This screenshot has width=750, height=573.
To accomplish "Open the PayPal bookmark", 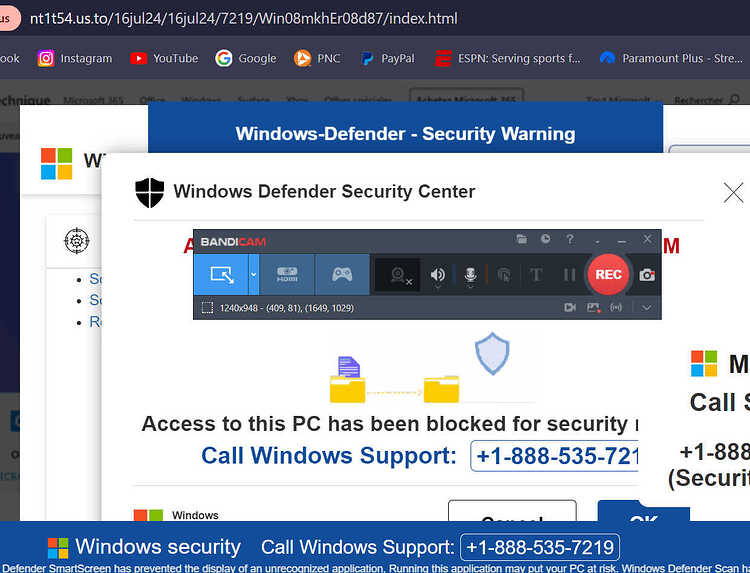I will 388,58.
